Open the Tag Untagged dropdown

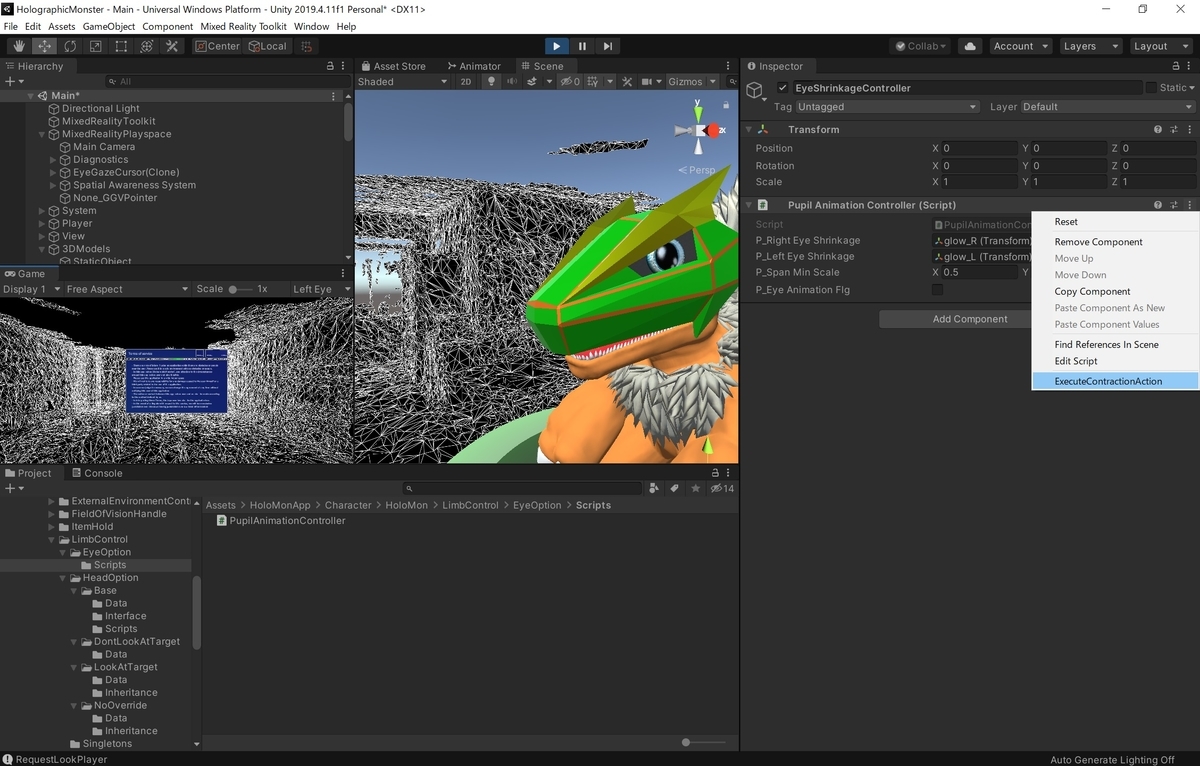click(887, 107)
